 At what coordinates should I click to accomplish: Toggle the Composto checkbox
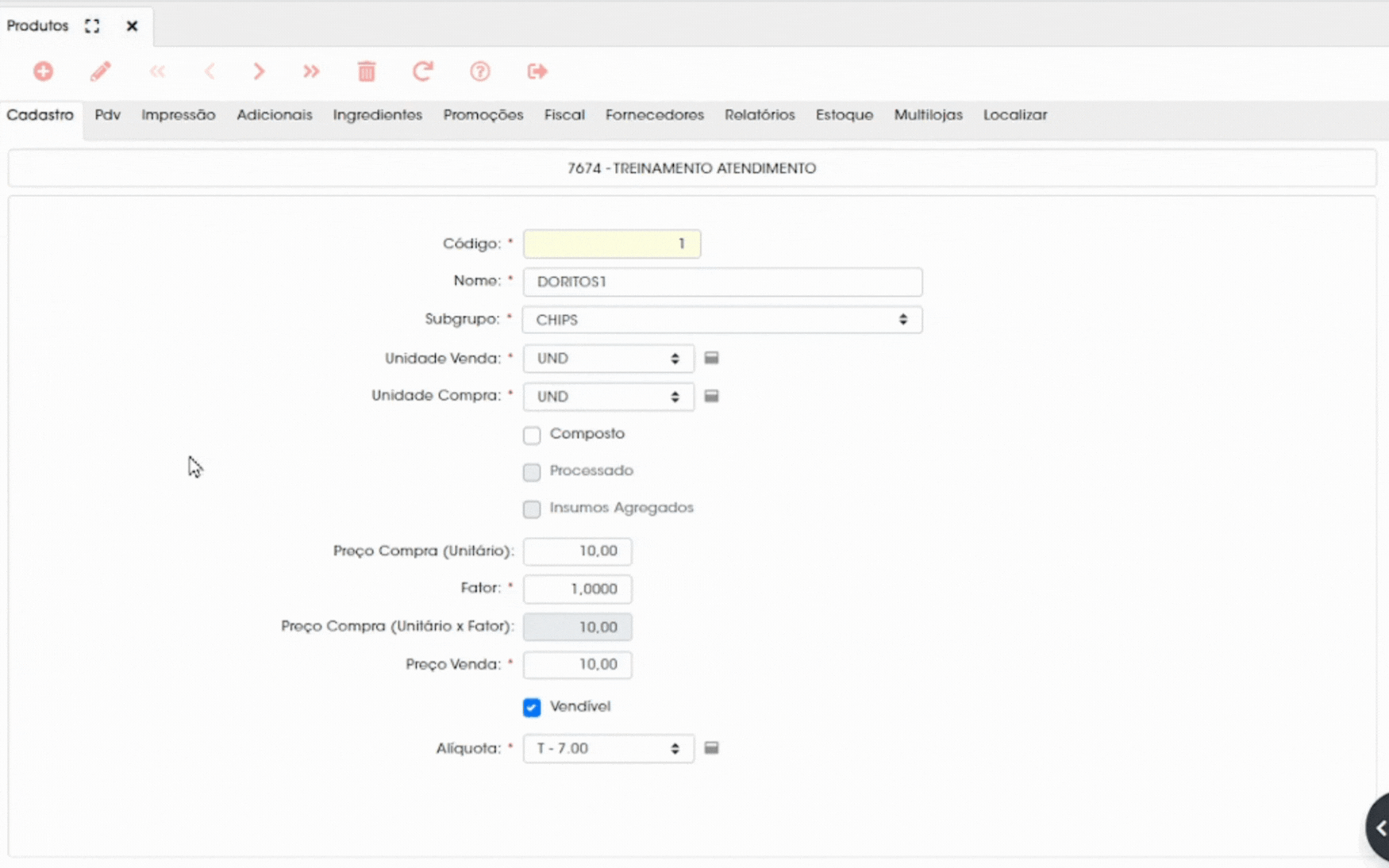532,435
